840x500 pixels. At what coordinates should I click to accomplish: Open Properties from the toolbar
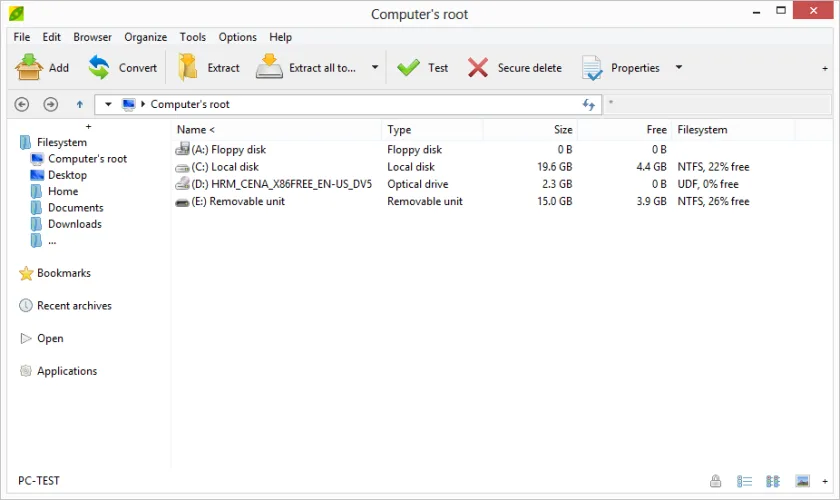pos(592,68)
